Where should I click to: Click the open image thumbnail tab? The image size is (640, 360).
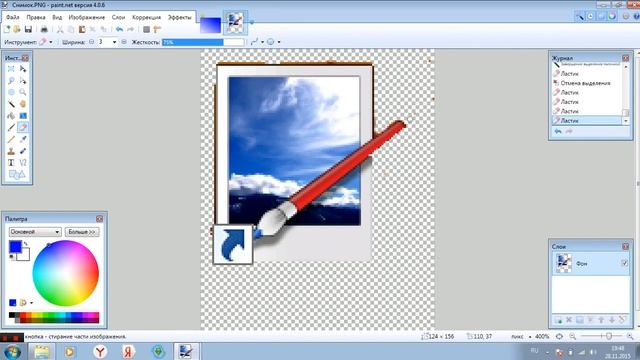click(x=235, y=22)
